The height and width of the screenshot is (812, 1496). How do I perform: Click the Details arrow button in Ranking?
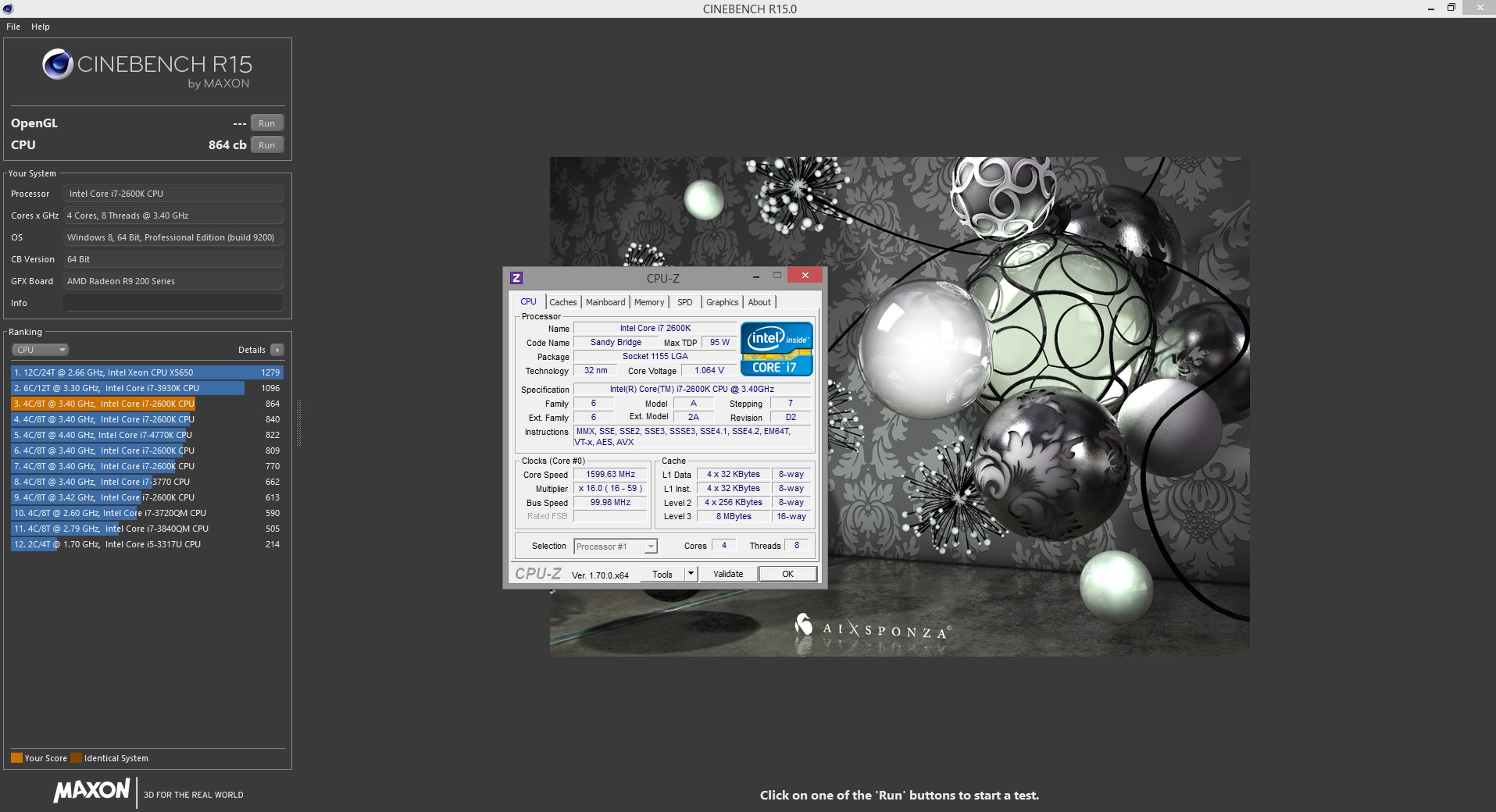tap(277, 350)
